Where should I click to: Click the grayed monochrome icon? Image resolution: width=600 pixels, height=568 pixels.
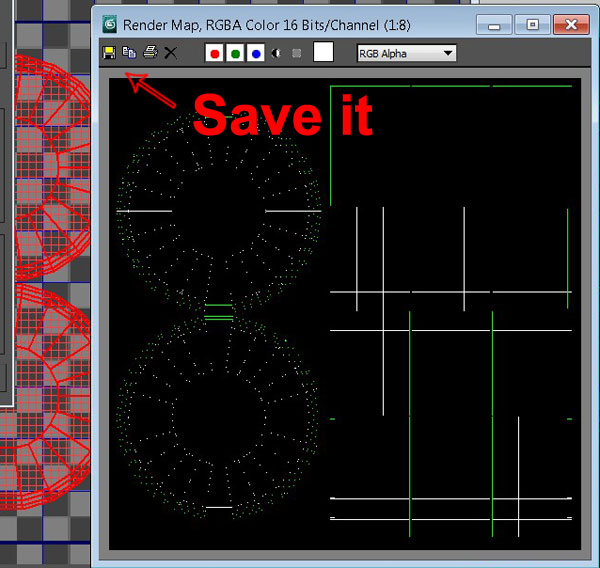click(297, 52)
